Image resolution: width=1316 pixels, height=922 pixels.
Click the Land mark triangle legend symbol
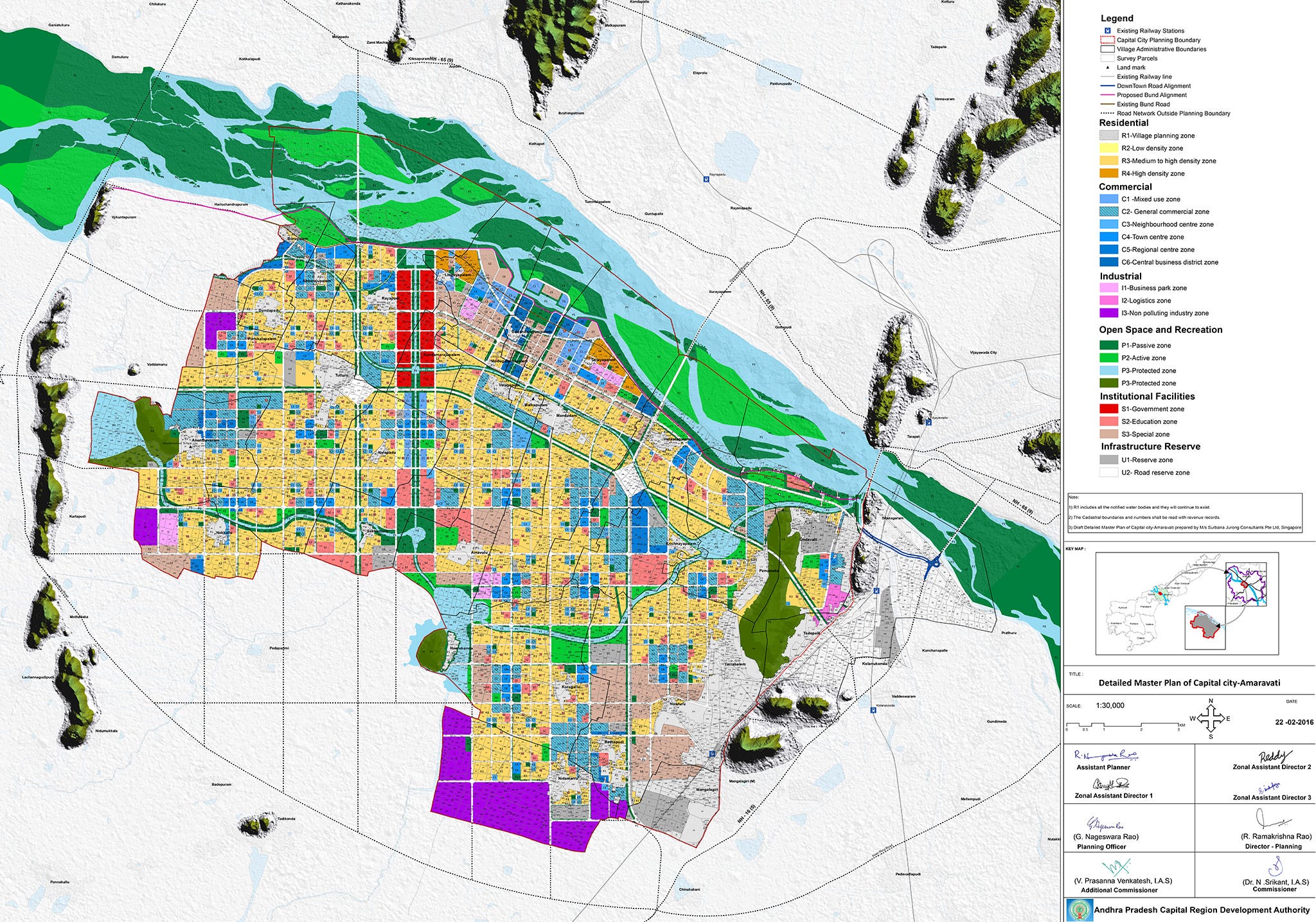tap(1107, 67)
